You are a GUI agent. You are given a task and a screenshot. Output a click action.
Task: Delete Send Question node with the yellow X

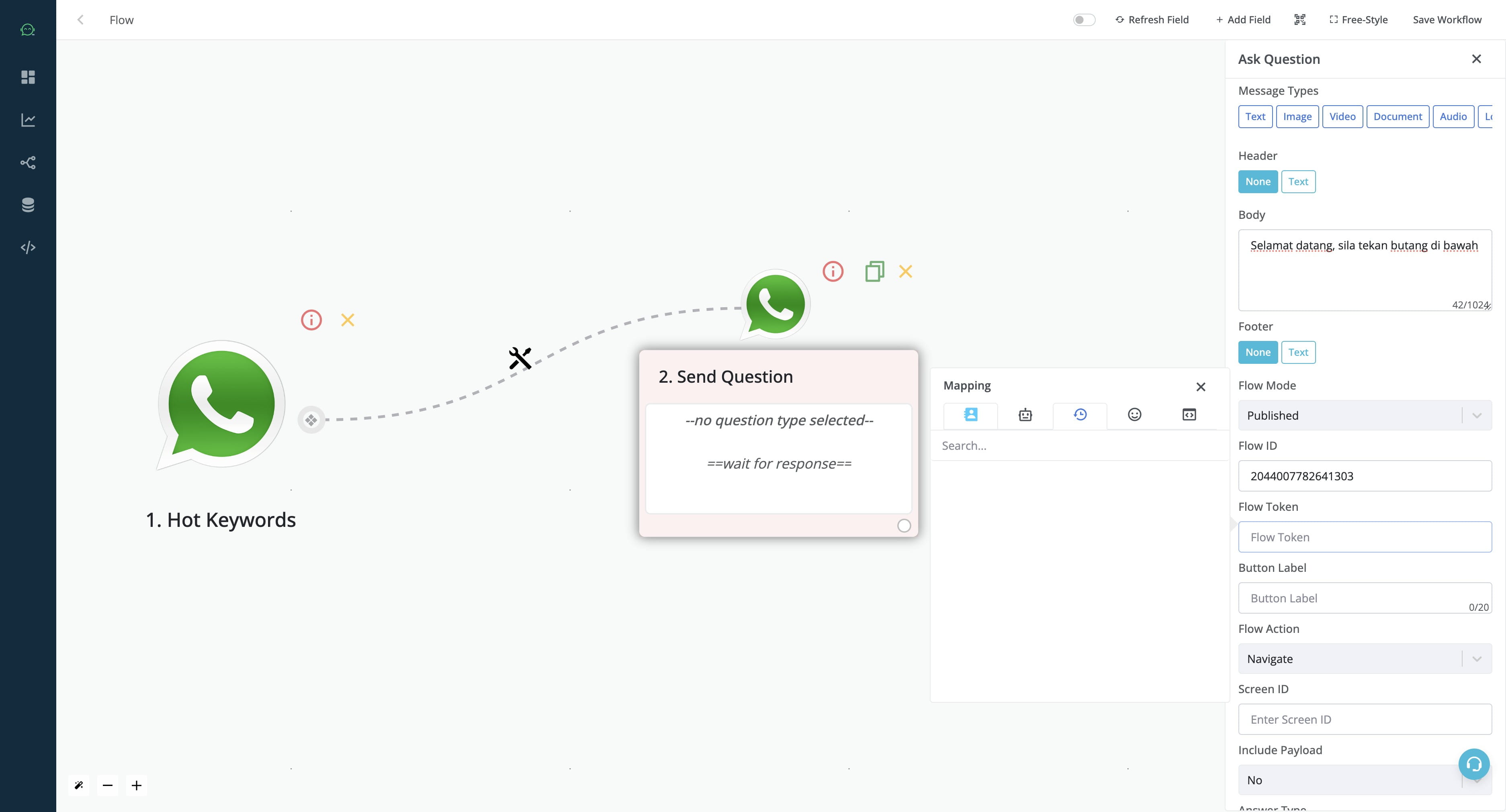click(x=906, y=271)
